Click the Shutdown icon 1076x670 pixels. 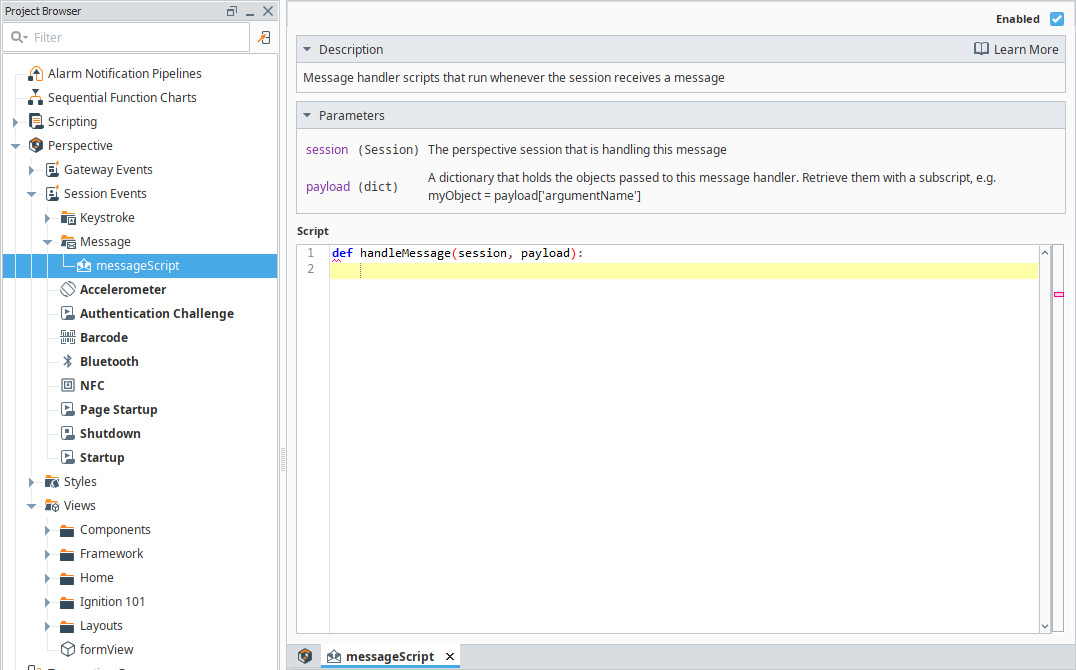[x=68, y=434]
